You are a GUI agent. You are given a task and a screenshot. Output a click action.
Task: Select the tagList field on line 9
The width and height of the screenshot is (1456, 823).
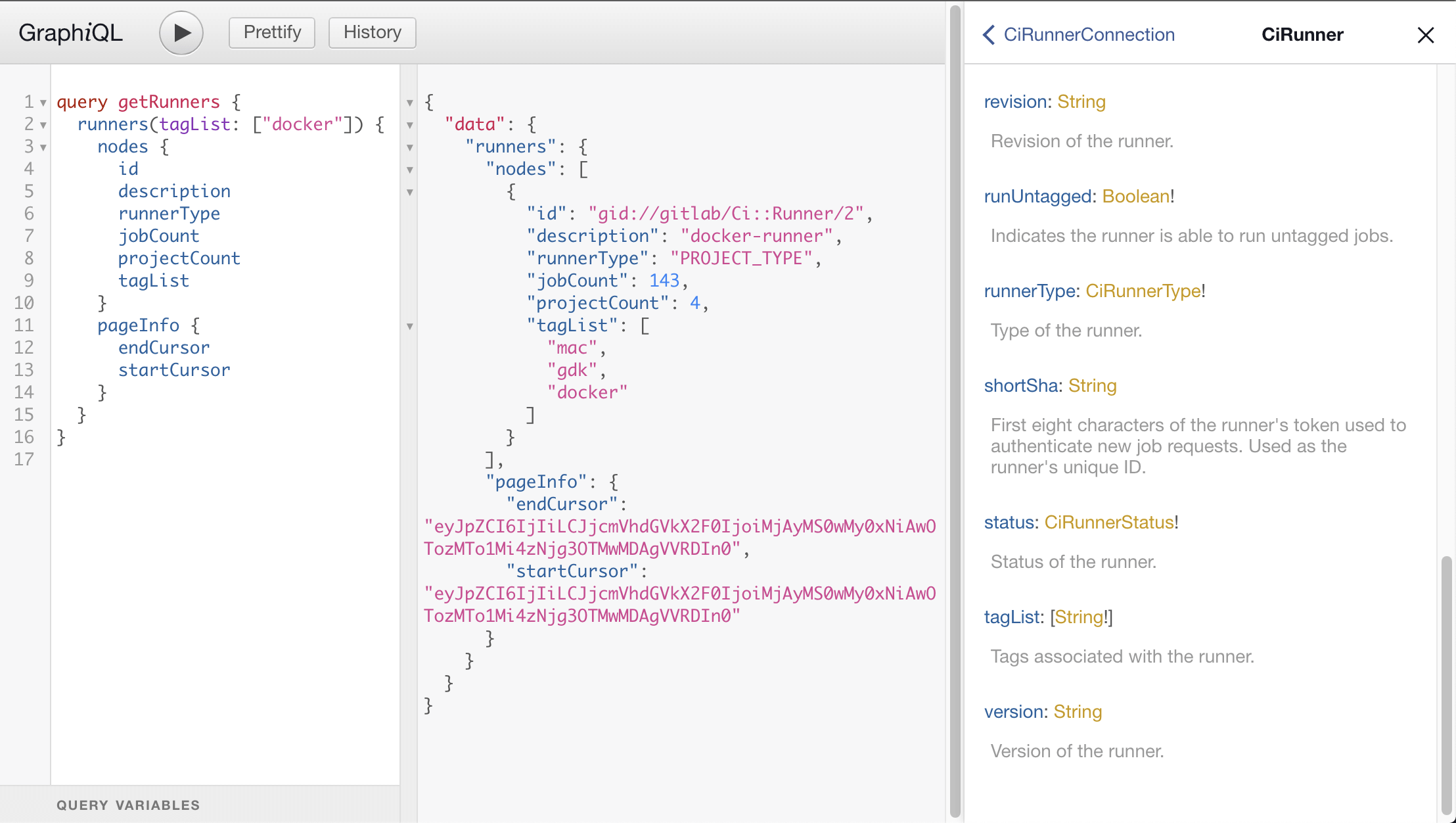pyautogui.click(x=153, y=281)
